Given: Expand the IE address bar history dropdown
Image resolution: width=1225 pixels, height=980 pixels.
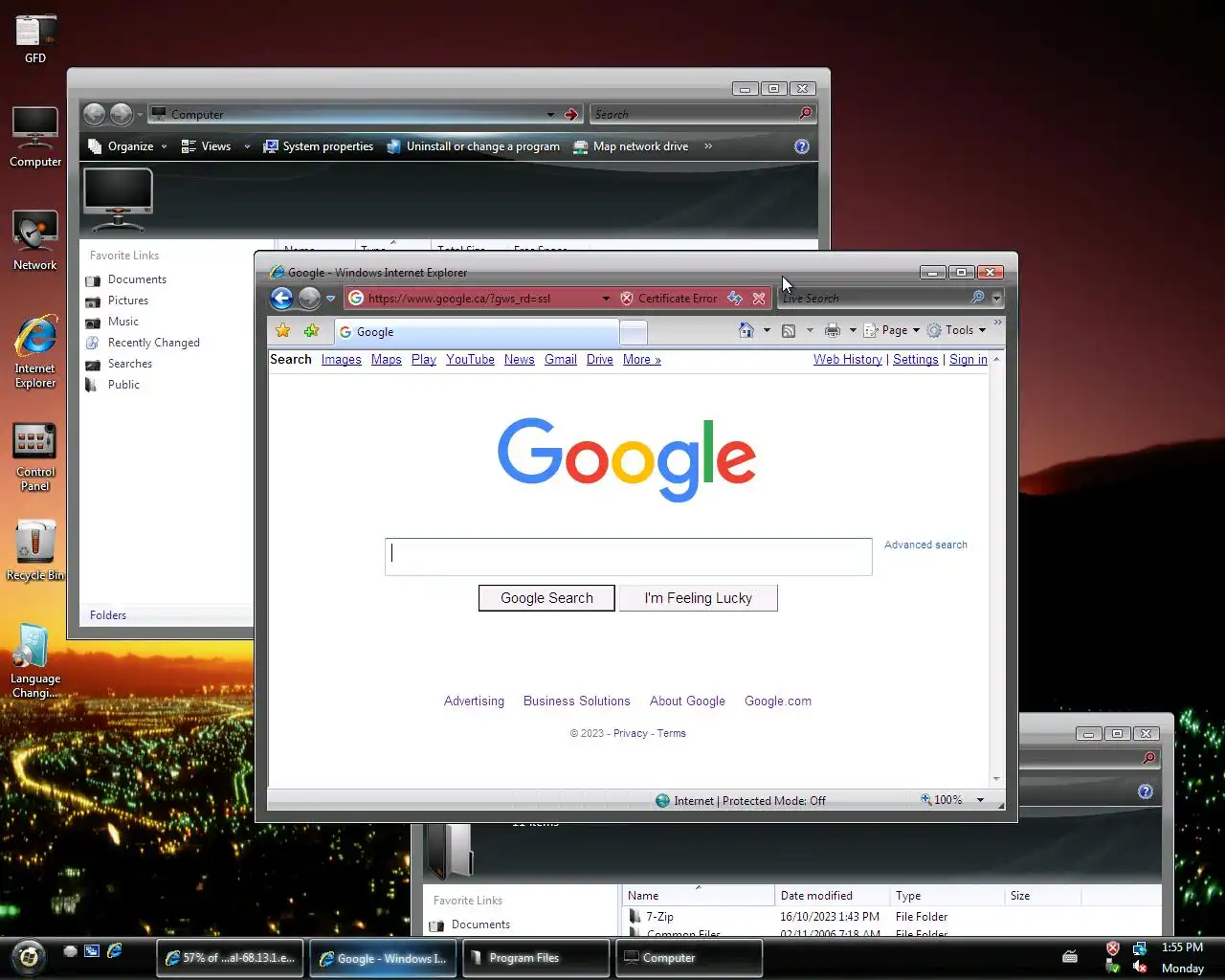Looking at the screenshot, I should coord(606,299).
